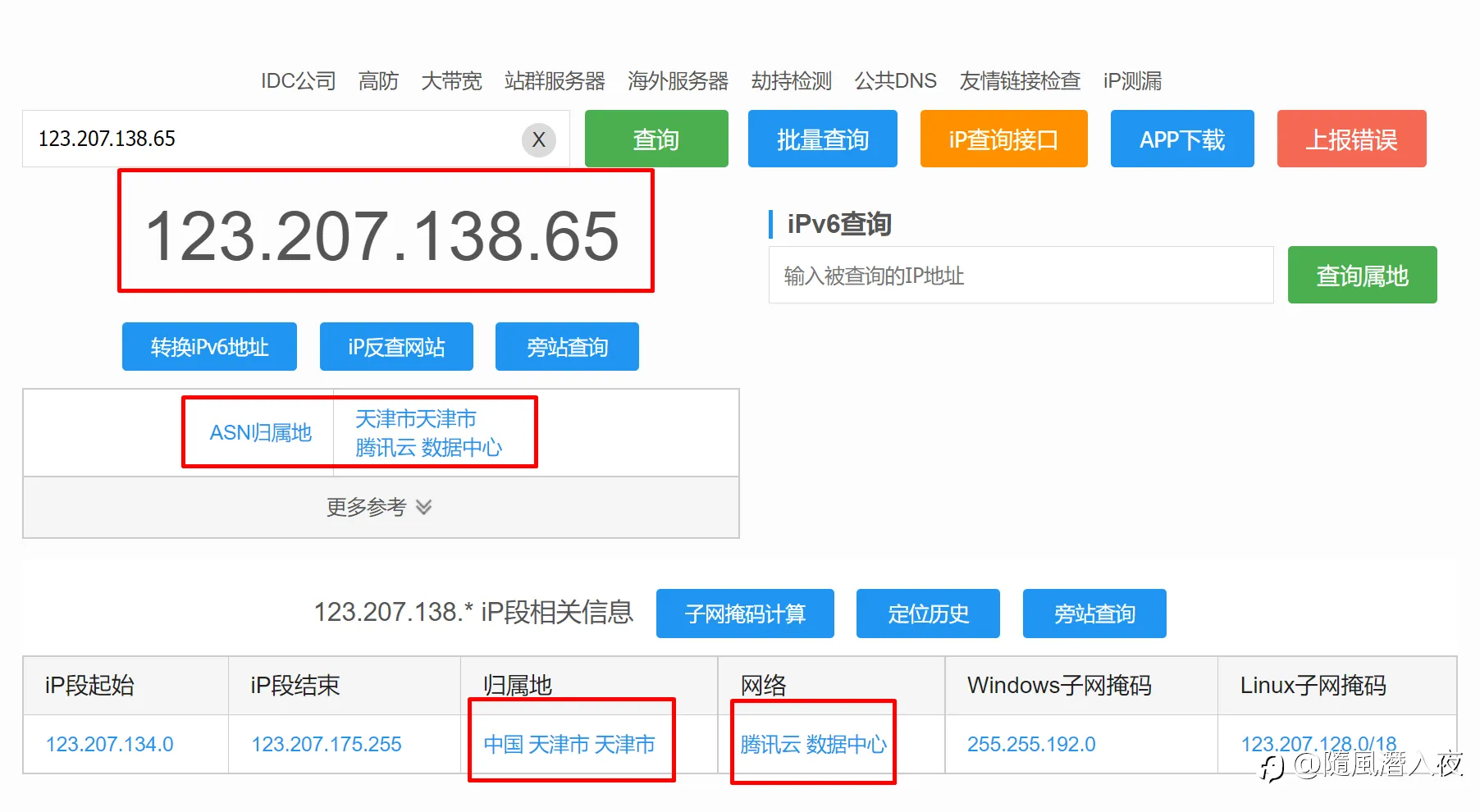
Task: Click the 123.207.175.255 end IP cell
Action: (x=327, y=744)
